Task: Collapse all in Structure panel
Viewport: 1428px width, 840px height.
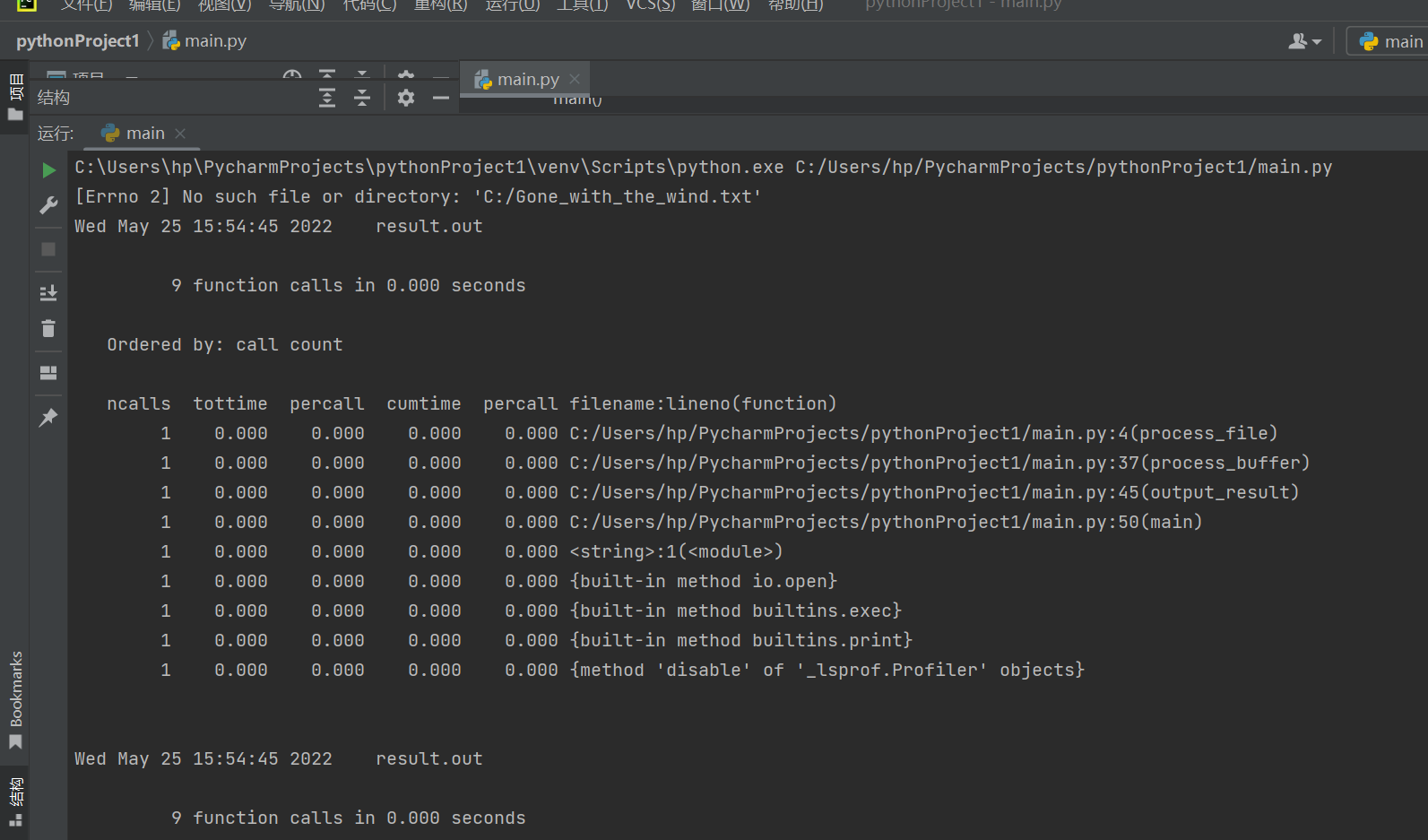Action: (x=362, y=98)
